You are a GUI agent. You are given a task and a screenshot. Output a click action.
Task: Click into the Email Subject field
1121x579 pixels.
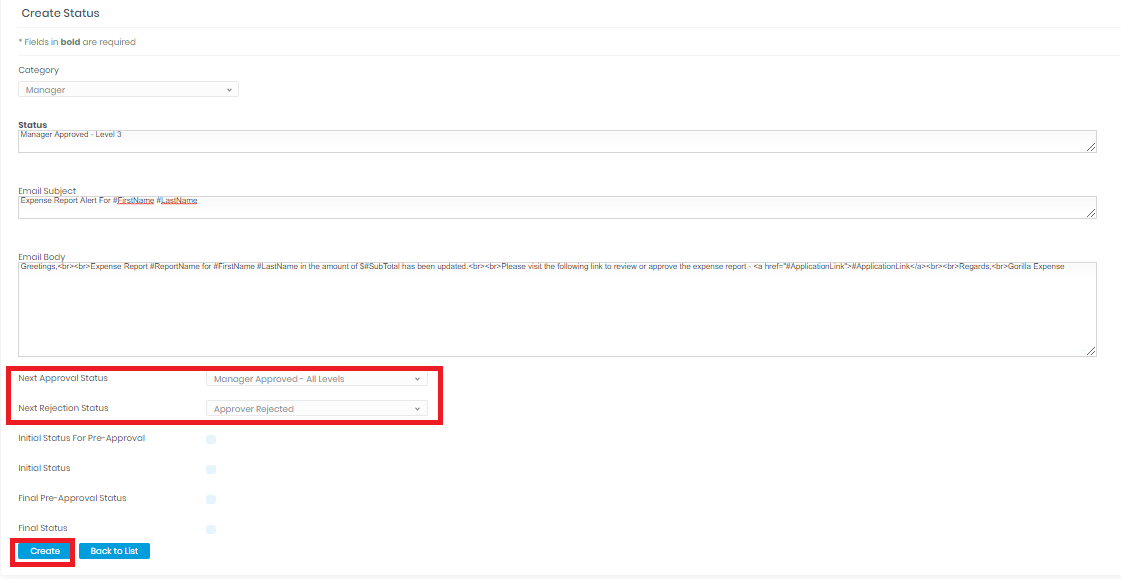(x=557, y=207)
